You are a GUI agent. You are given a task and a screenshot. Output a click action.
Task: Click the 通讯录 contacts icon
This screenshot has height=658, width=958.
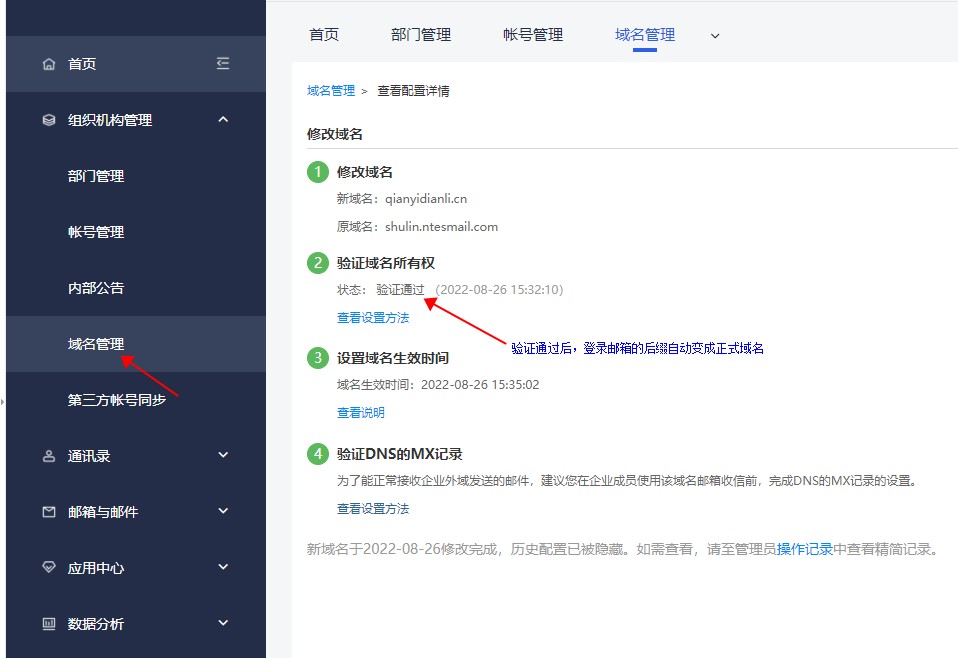click(x=49, y=456)
